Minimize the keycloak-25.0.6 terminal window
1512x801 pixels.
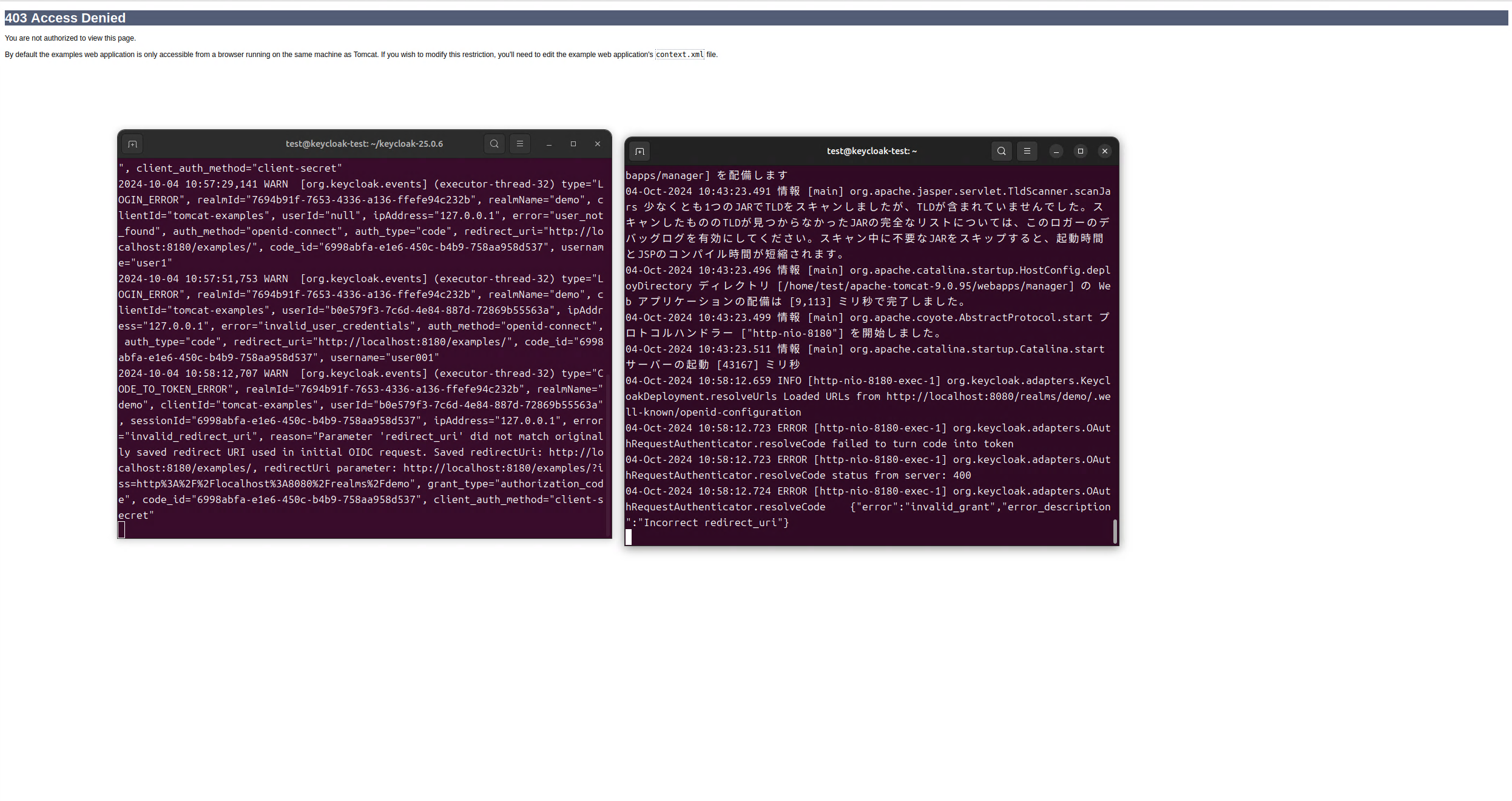549,144
